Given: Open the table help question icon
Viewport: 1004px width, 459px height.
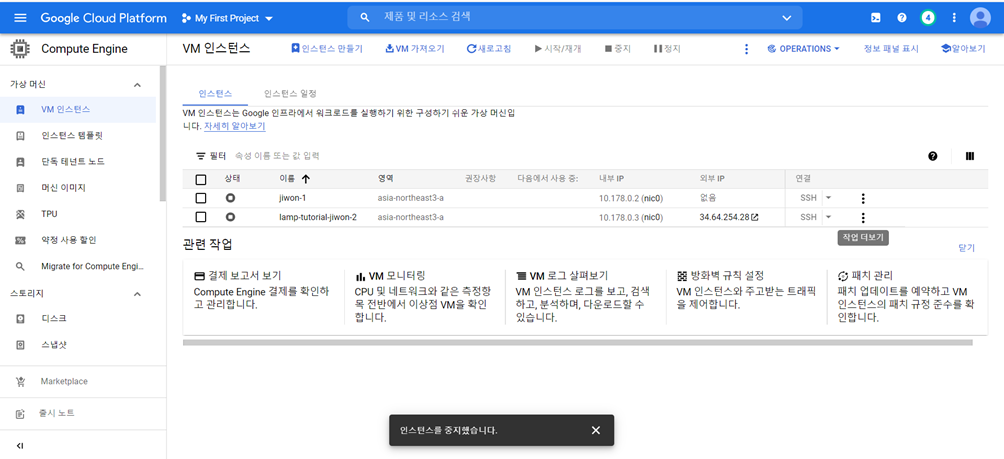Looking at the screenshot, I should 933,156.
